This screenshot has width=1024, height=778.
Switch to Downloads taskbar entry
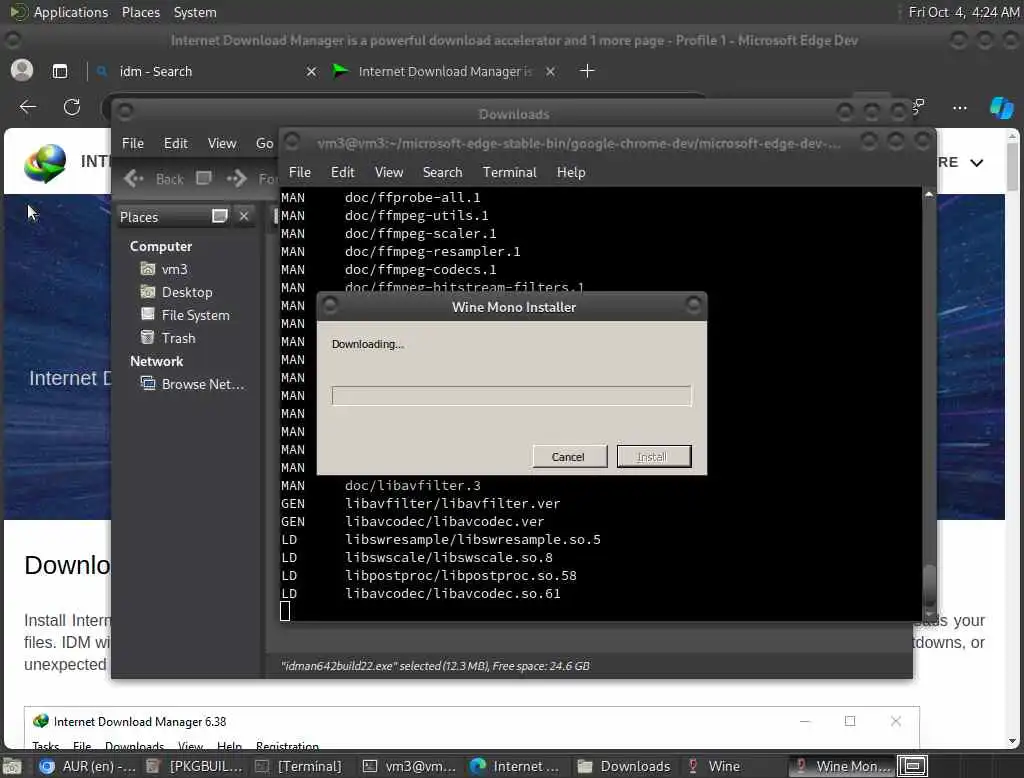click(624, 766)
